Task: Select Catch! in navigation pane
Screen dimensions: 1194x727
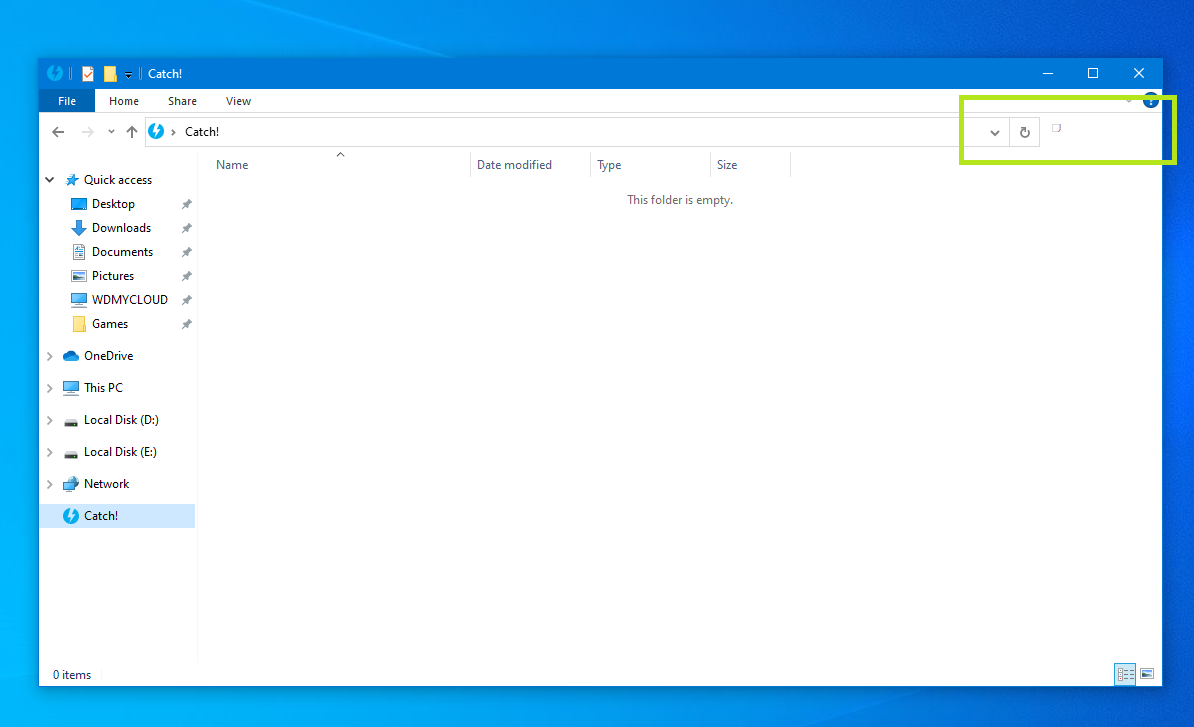Action: (117, 515)
